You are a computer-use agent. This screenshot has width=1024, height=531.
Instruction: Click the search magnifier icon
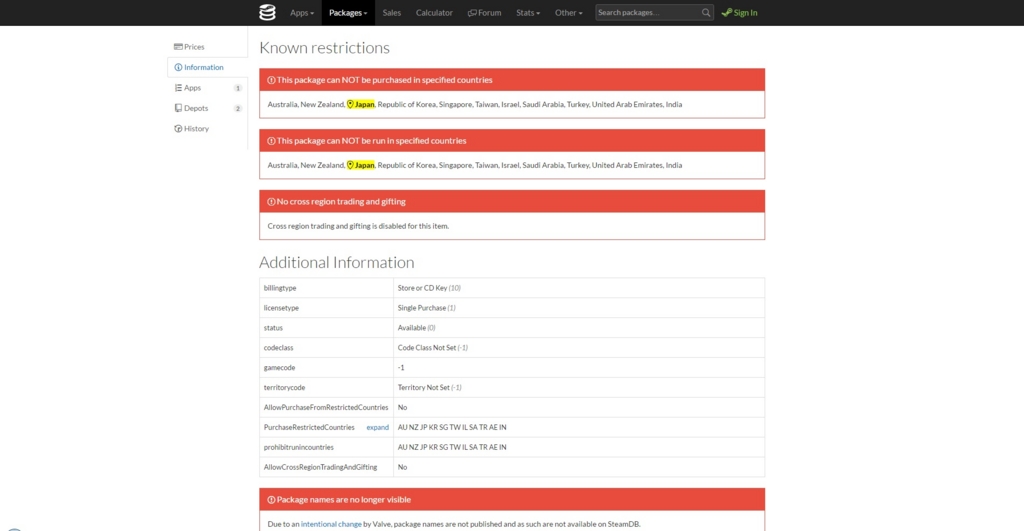[706, 12]
